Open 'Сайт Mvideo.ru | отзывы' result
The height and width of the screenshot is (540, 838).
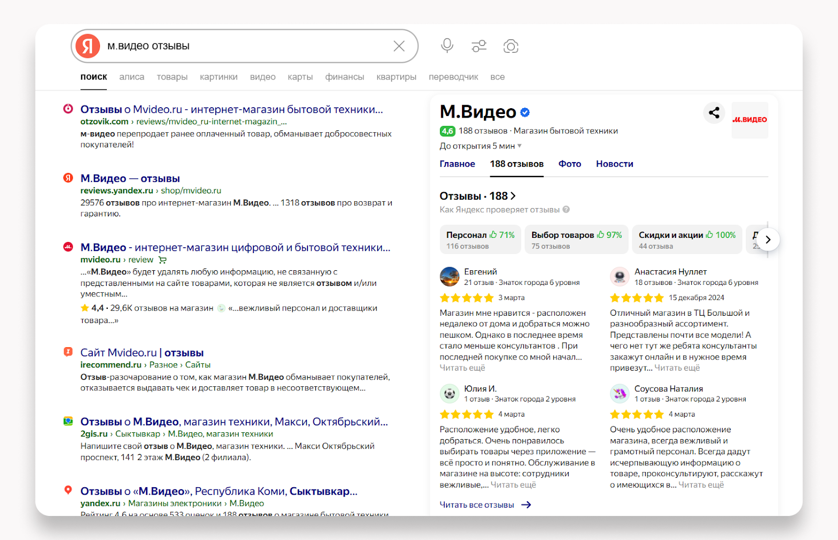(x=142, y=352)
